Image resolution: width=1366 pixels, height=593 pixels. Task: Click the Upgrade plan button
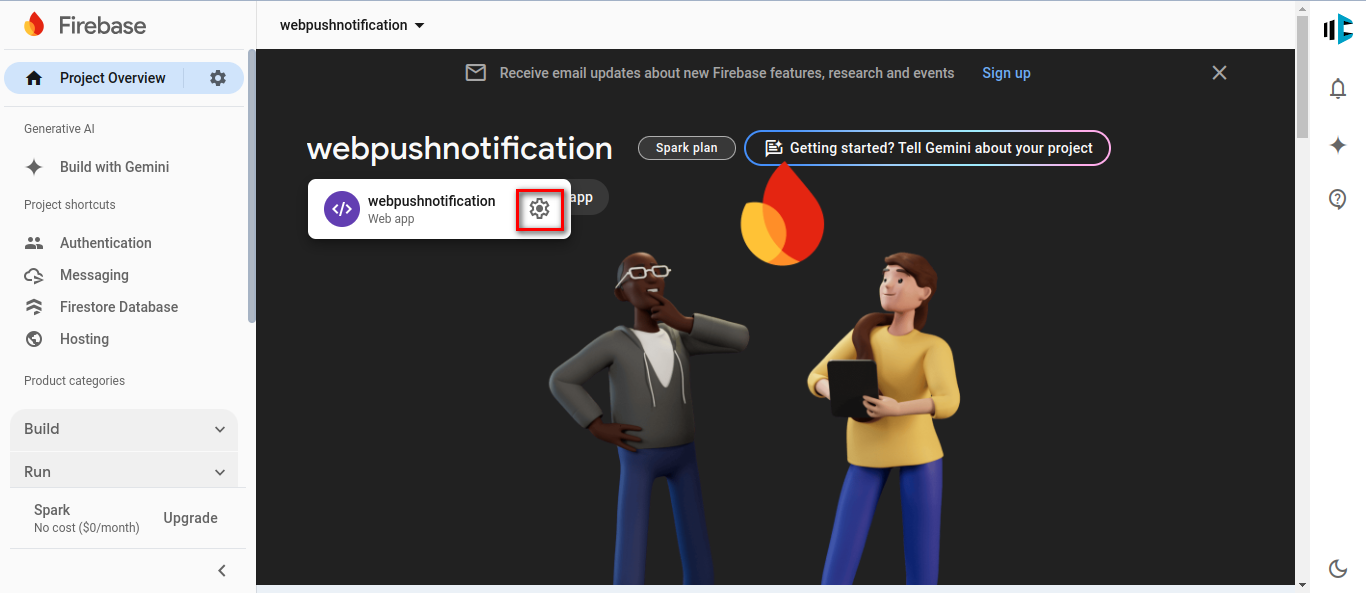tap(190, 518)
